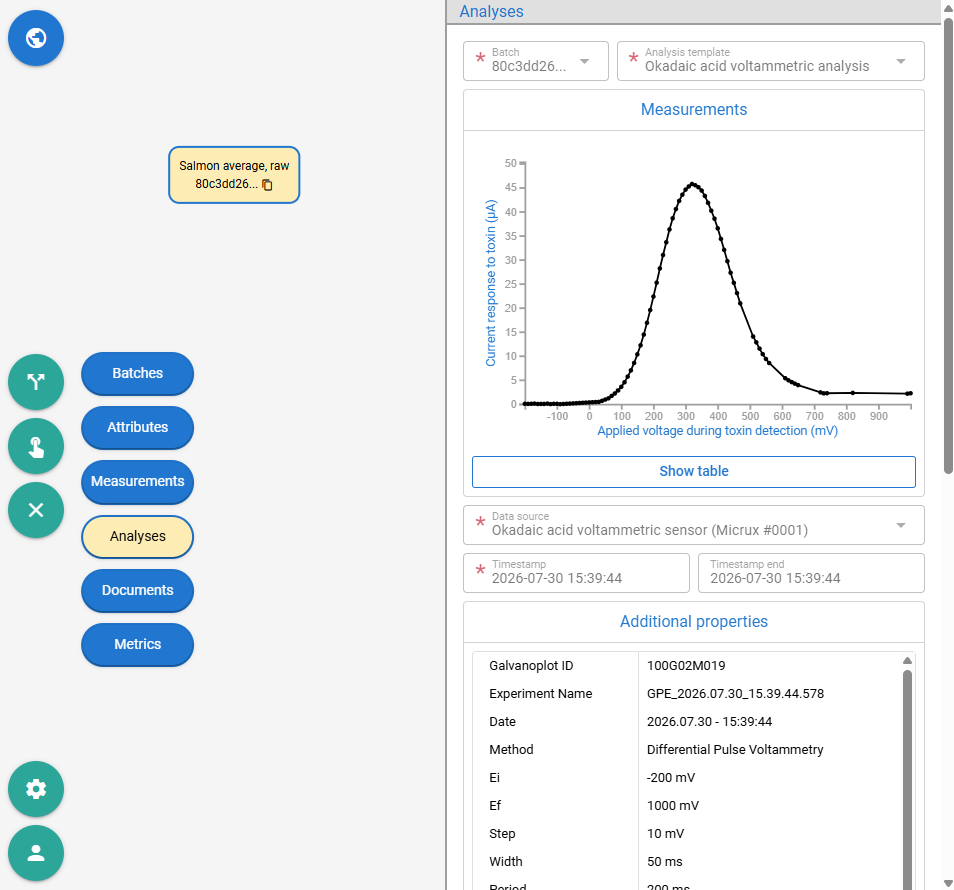Expand the Analysis template dropdown
The height and width of the screenshot is (890, 954).
coord(770,61)
